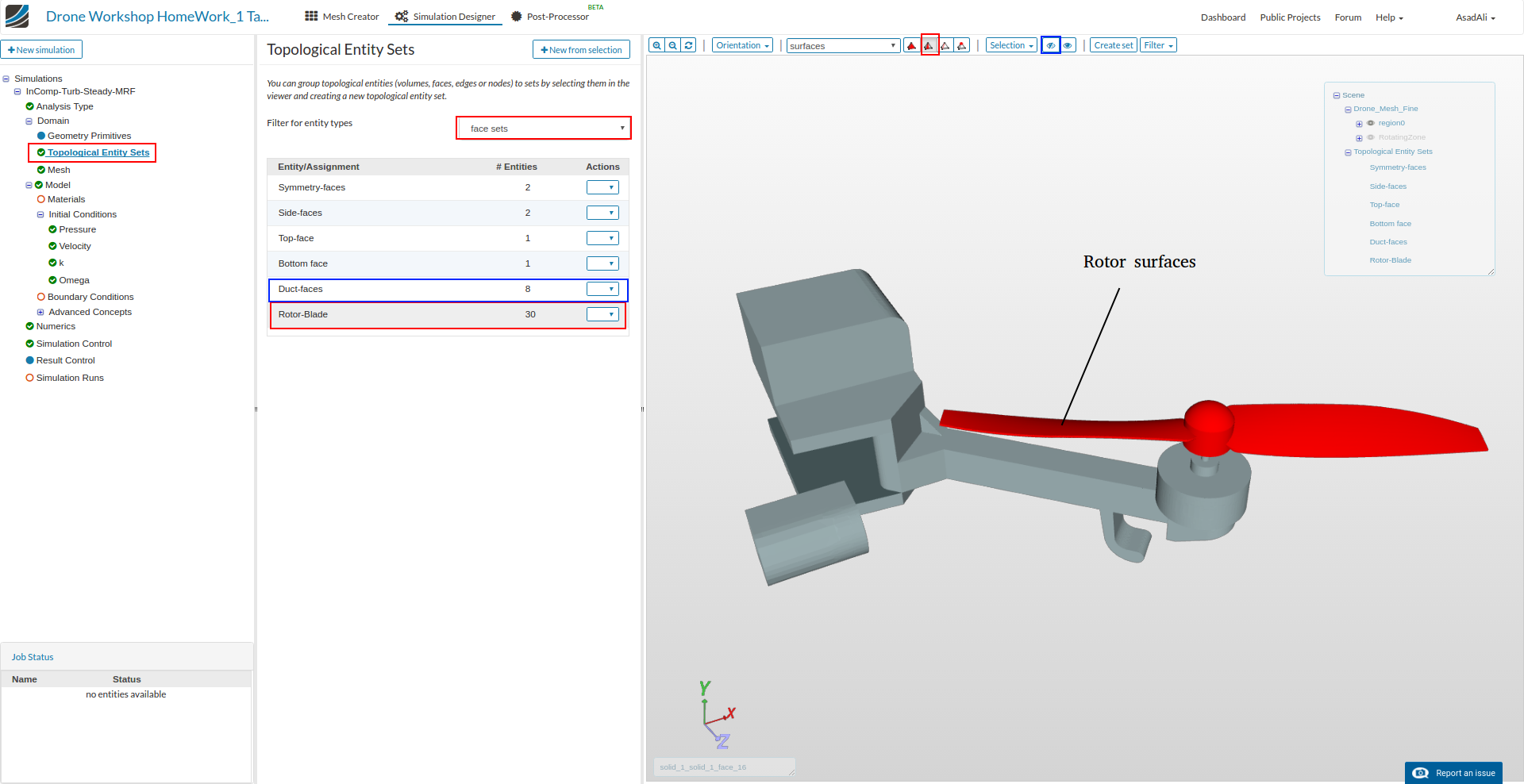The height and width of the screenshot is (784, 1524).
Task: Click the show all eye icon
Action: tap(1068, 45)
